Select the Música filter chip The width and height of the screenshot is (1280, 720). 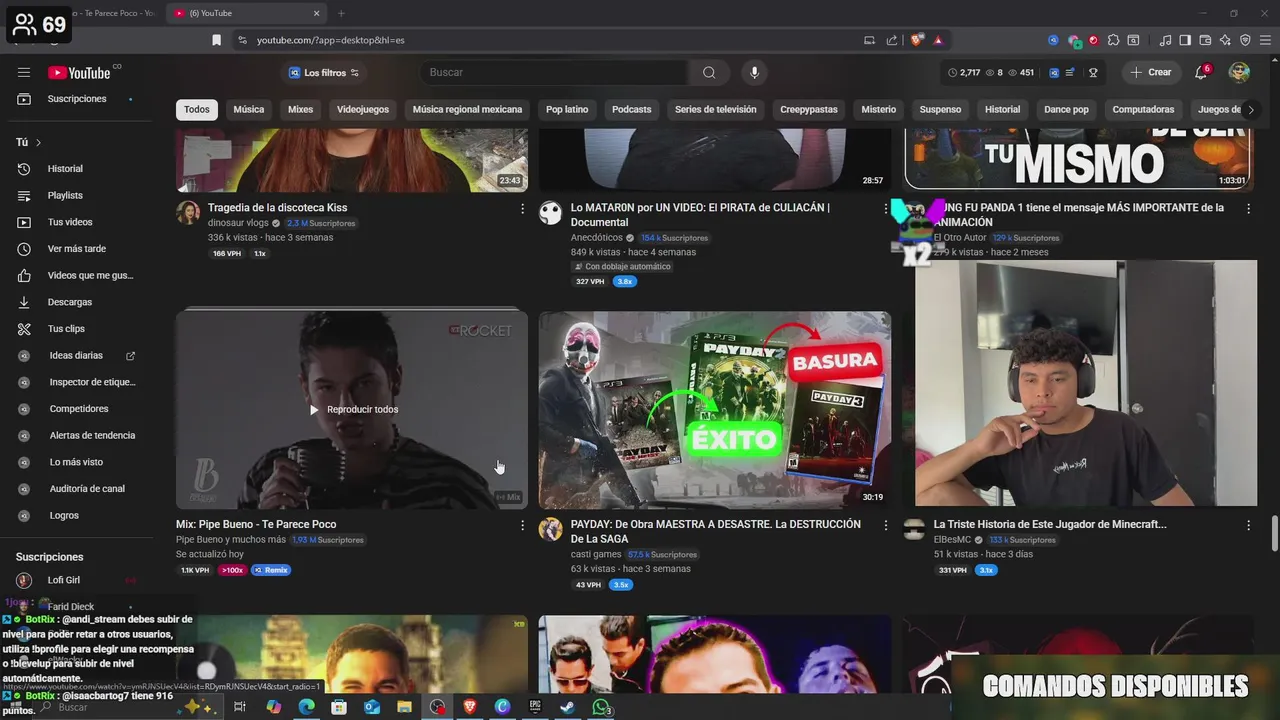249,110
